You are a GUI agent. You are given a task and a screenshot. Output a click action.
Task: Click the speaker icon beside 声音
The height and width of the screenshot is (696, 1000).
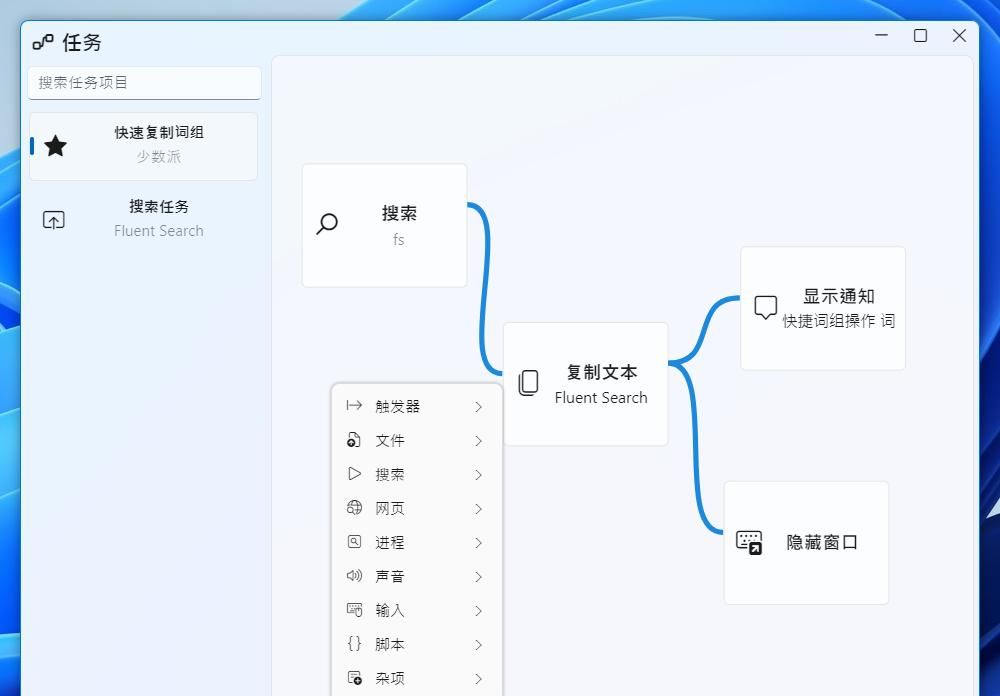pyautogui.click(x=352, y=576)
